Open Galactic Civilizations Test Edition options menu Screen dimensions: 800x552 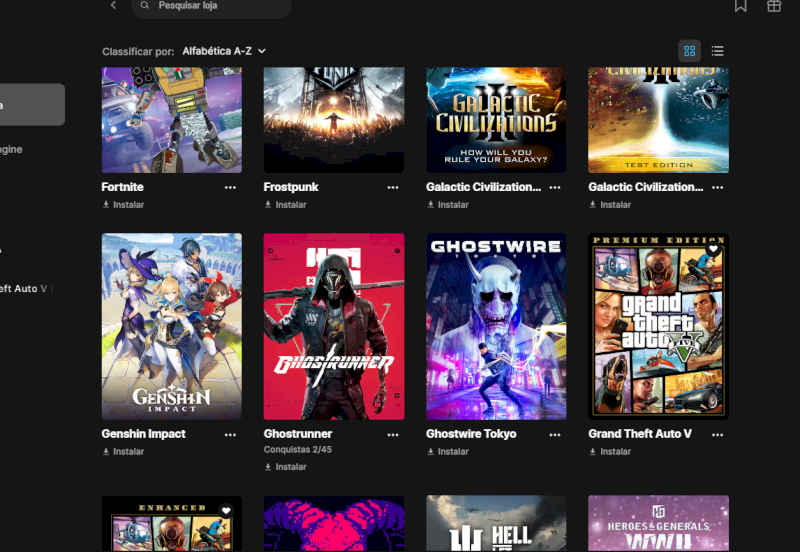pos(717,187)
